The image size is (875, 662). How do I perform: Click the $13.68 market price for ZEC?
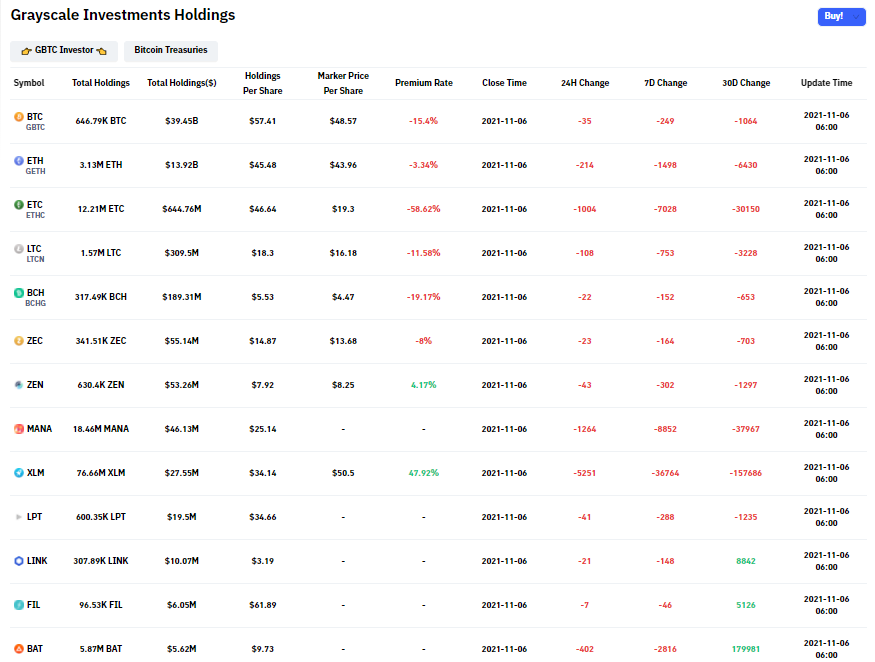click(343, 341)
